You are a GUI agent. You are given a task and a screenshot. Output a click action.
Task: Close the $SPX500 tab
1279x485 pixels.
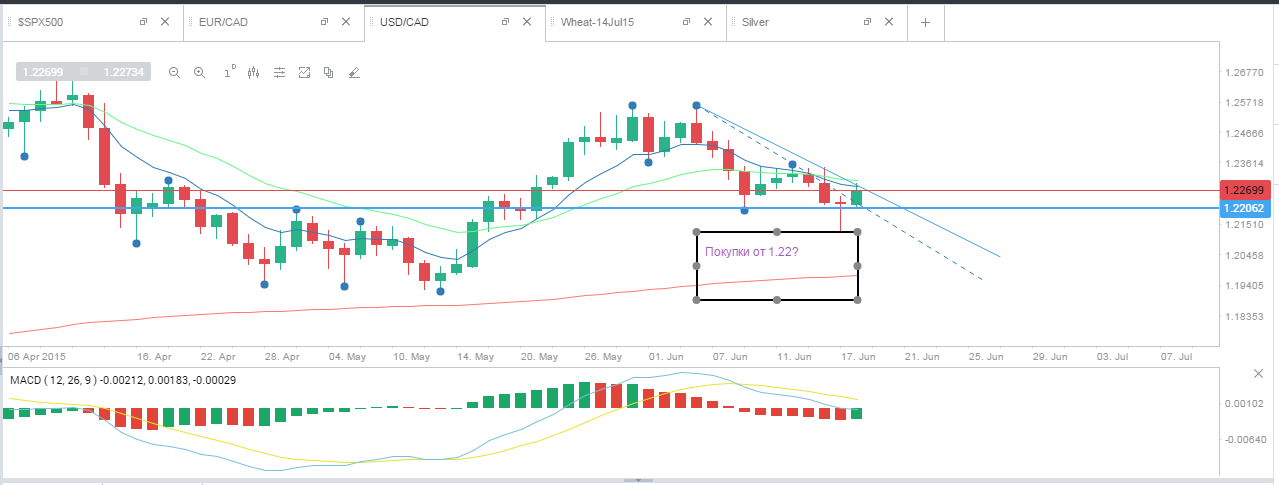(x=165, y=22)
